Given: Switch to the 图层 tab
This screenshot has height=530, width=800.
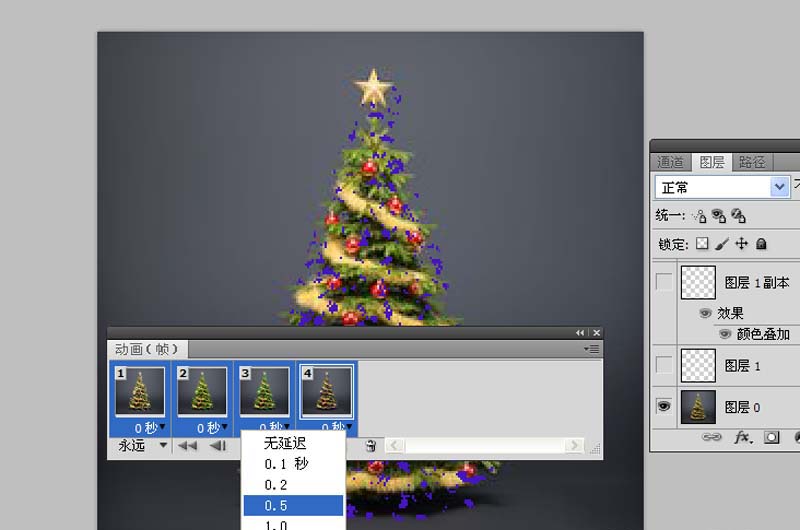Looking at the screenshot, I should point(712,162).
